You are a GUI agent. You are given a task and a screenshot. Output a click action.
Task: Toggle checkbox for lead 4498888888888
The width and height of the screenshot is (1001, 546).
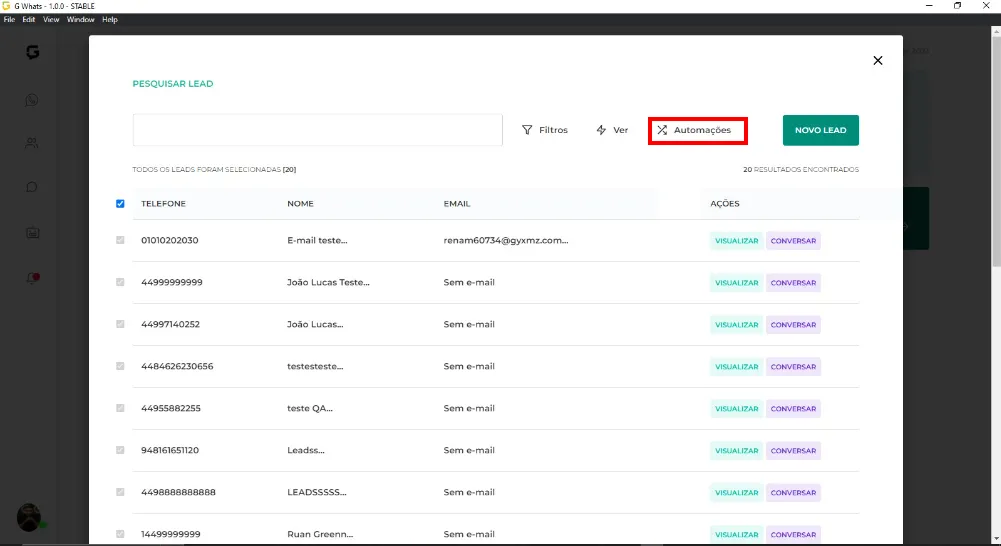point(120,492)
